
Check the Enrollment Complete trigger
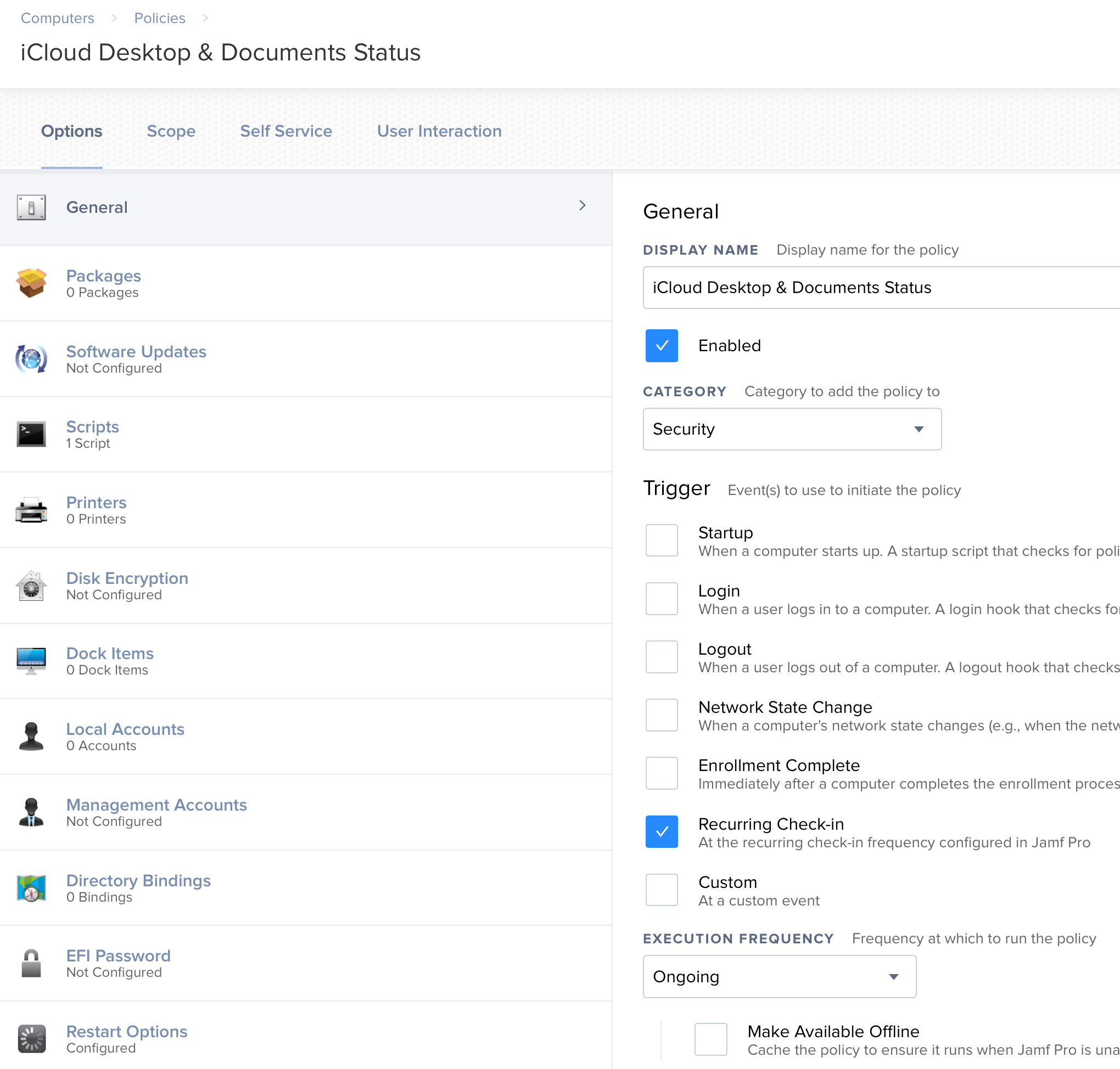point(662,773)
